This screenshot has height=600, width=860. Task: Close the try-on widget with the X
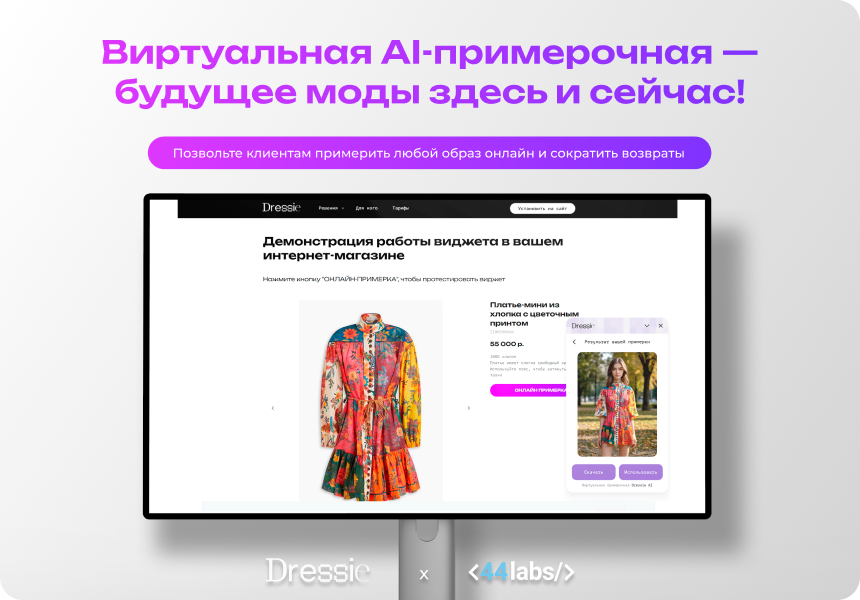(660, 325)
